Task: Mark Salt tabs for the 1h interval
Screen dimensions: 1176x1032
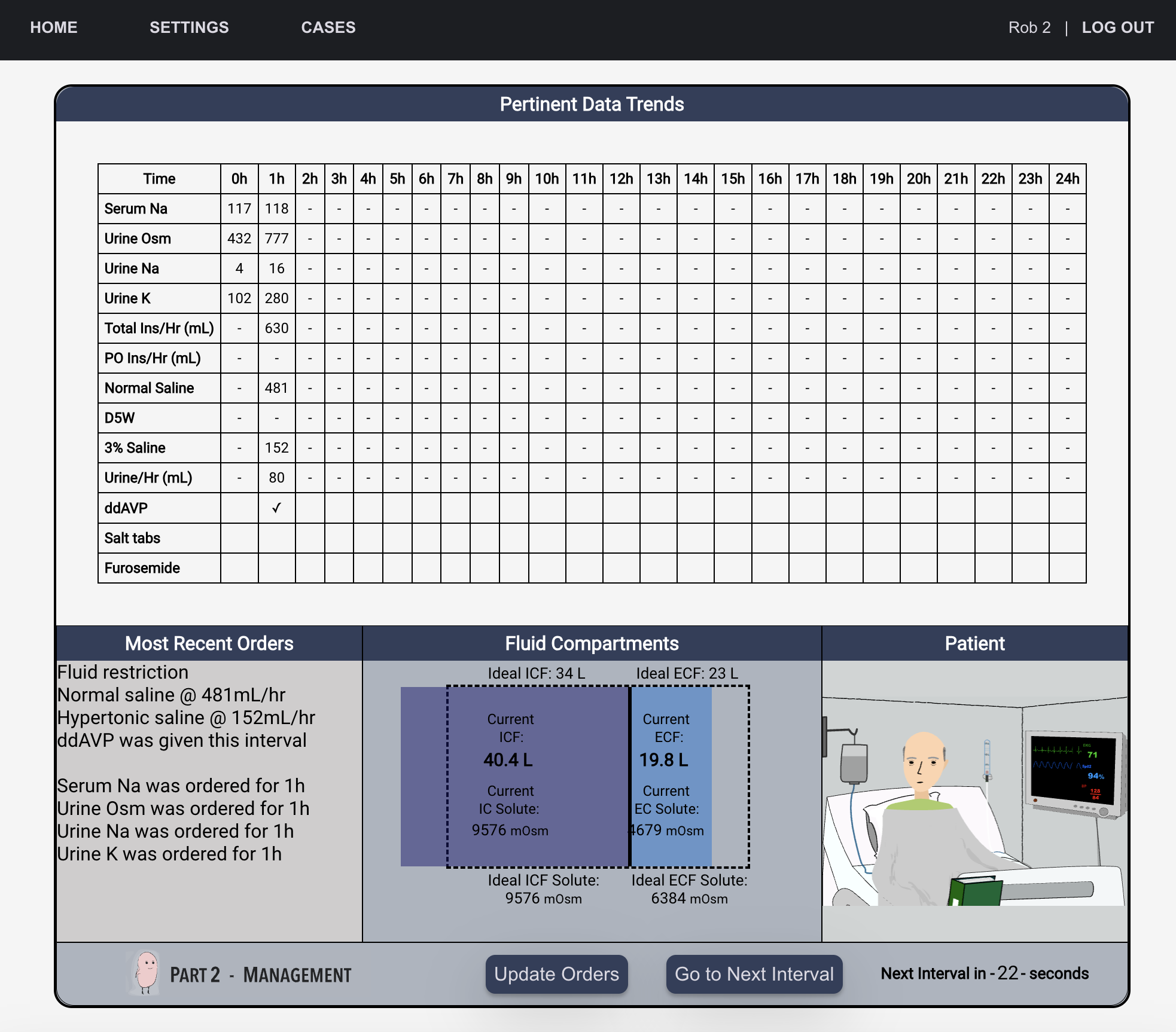Action: coord(276,538)
